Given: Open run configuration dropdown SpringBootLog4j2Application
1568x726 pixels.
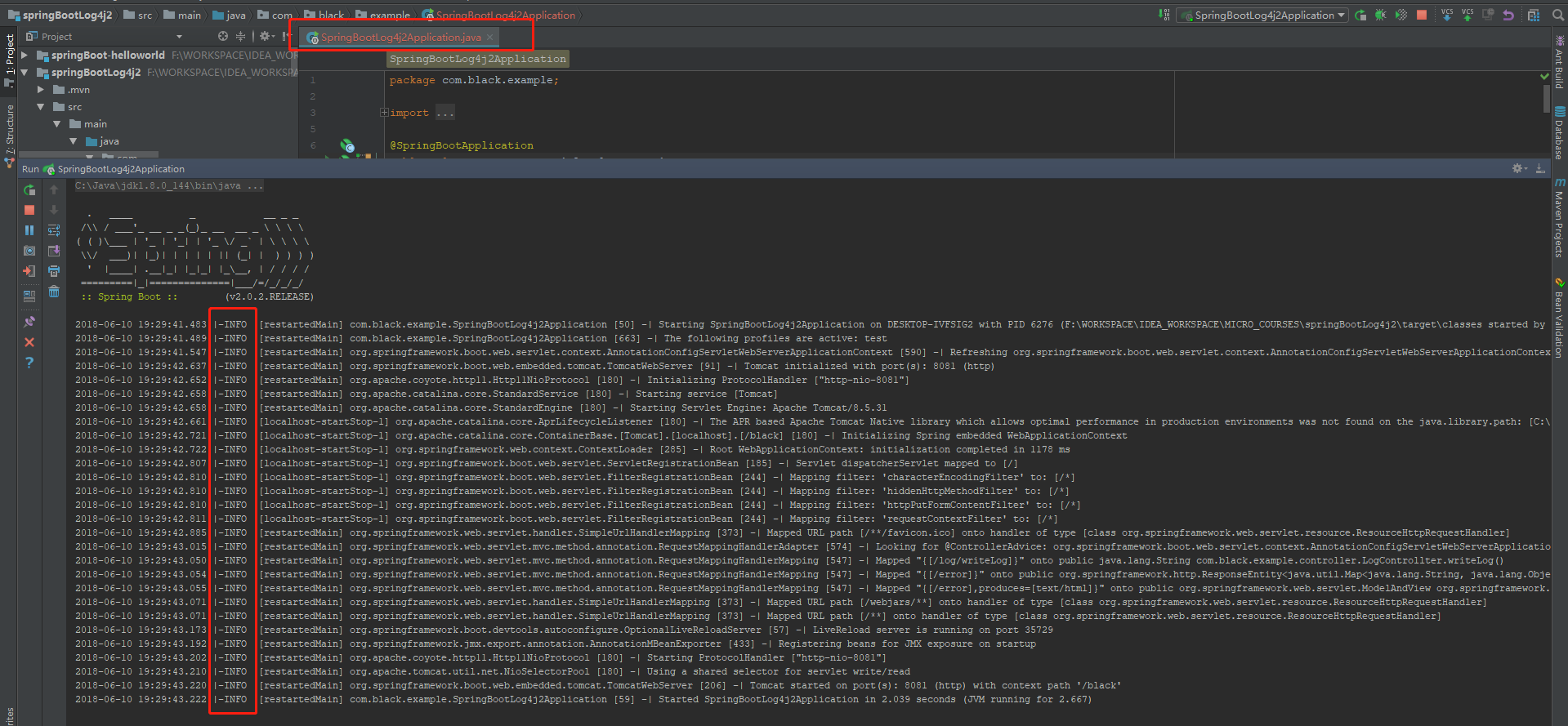Looking at the screenshot, I should pyautogui.click(x=1262, y=15).
